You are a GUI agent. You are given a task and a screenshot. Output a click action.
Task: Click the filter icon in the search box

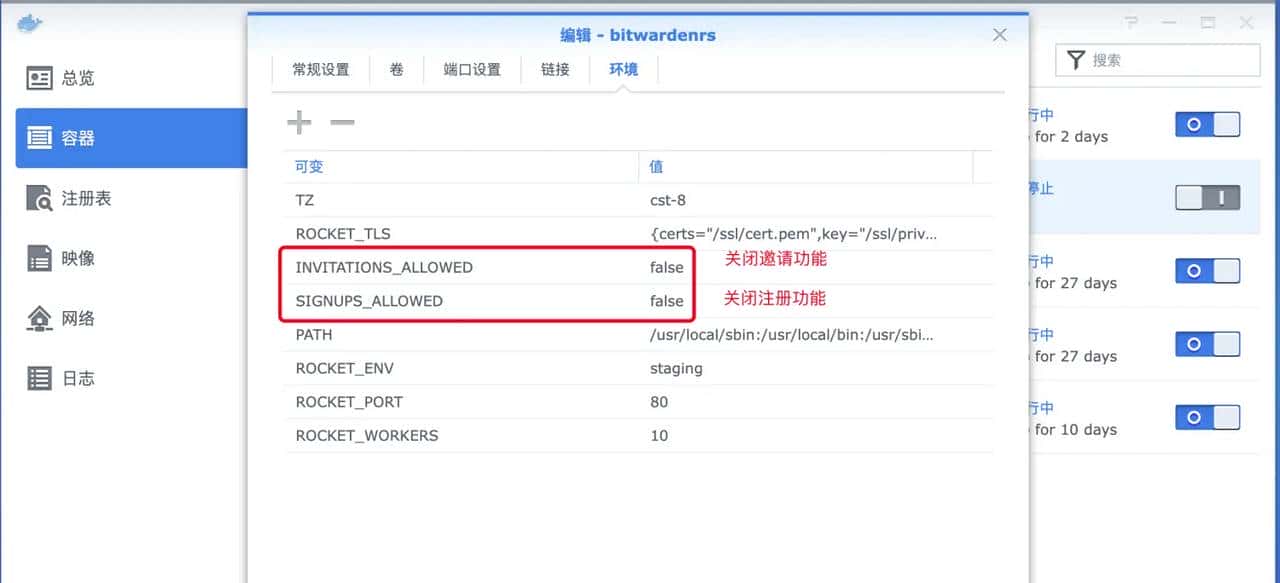1076,60
